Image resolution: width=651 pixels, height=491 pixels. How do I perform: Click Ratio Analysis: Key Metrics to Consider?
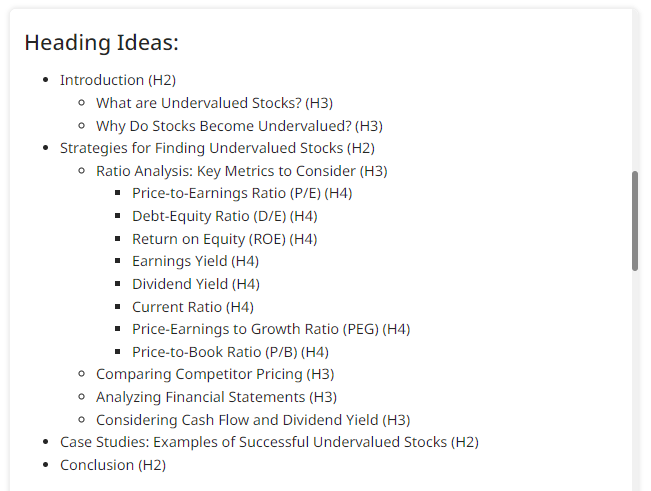pos(241,171)
